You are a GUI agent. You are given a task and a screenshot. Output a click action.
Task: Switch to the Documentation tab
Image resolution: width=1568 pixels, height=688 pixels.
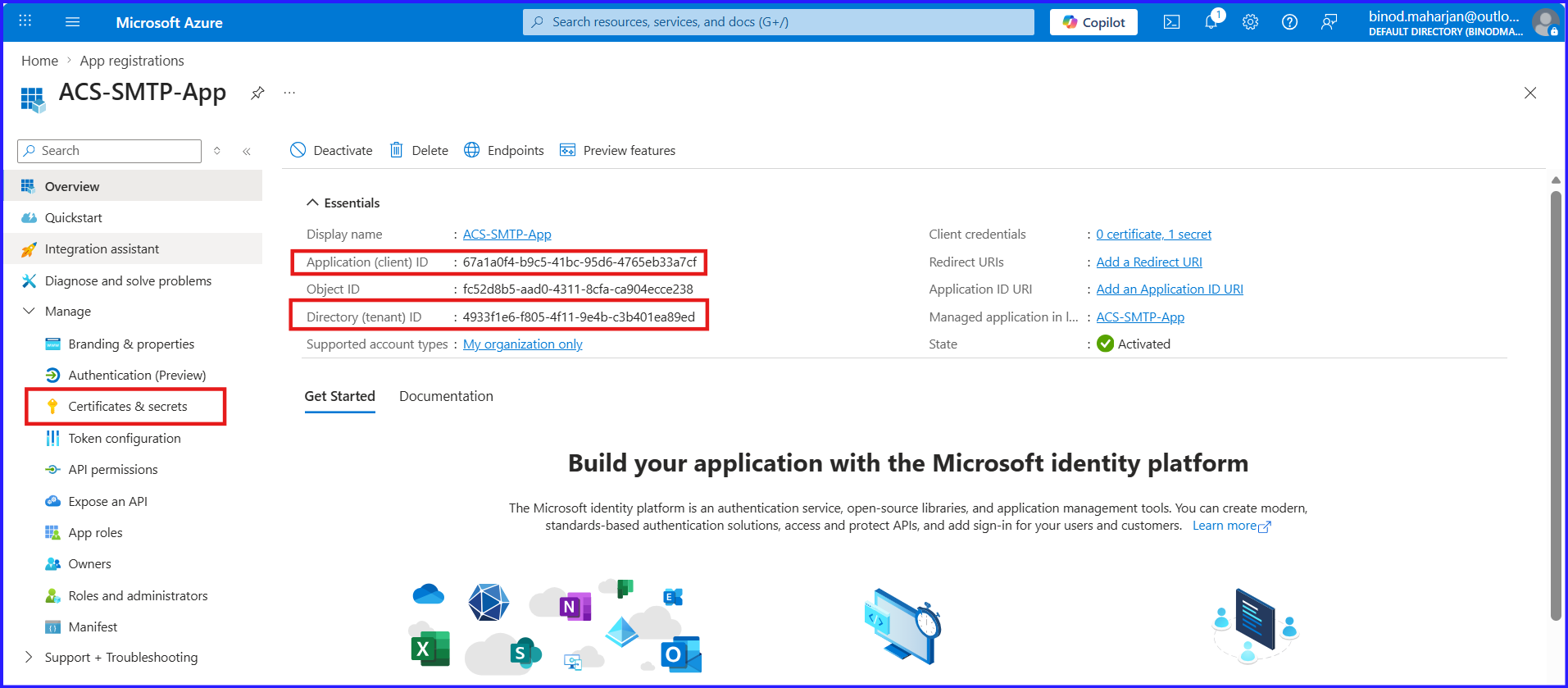pyautogui.click(x=446, y=396)
